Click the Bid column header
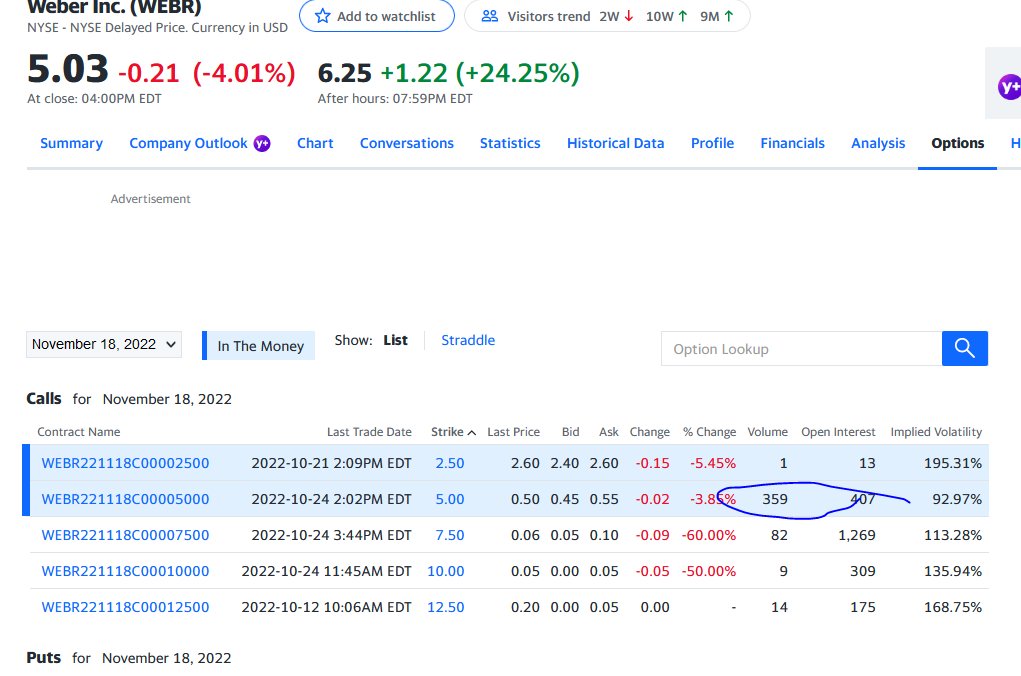Viewport: 1021px width, 676px height. (x=570, y=432)
